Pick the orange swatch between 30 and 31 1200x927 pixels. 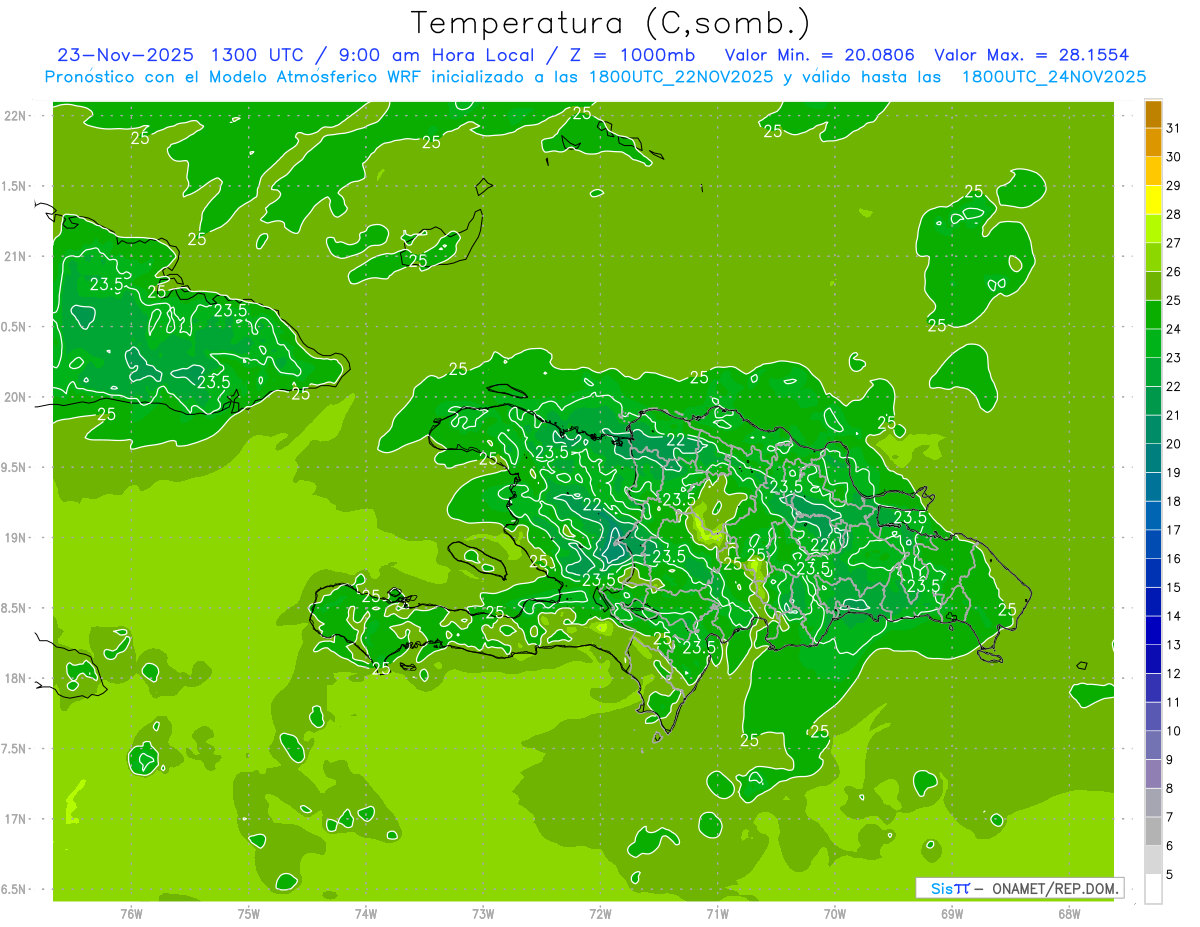pos(1153,142)
